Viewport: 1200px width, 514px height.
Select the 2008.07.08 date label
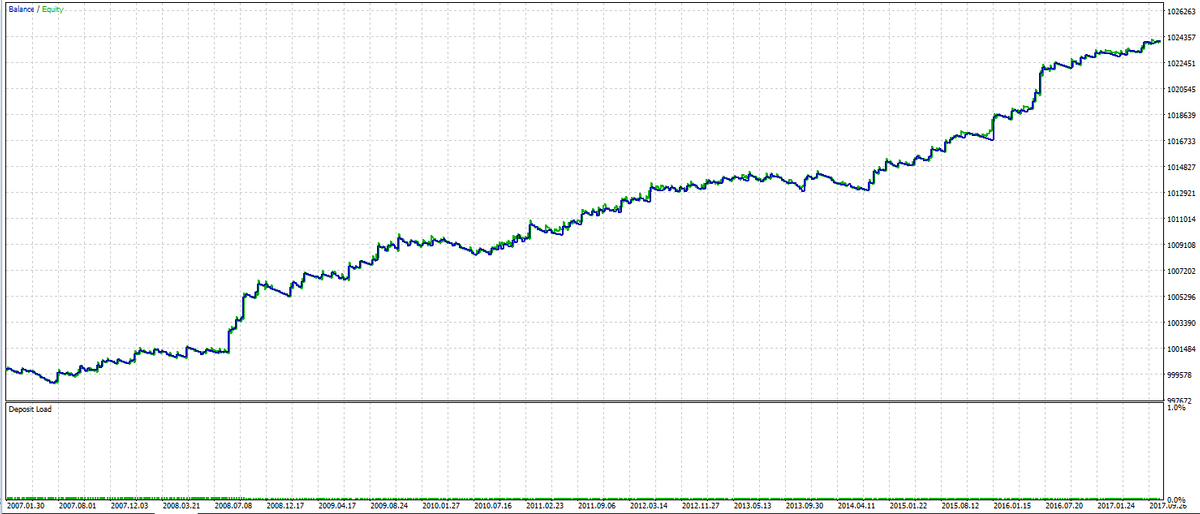pos(232,507)
